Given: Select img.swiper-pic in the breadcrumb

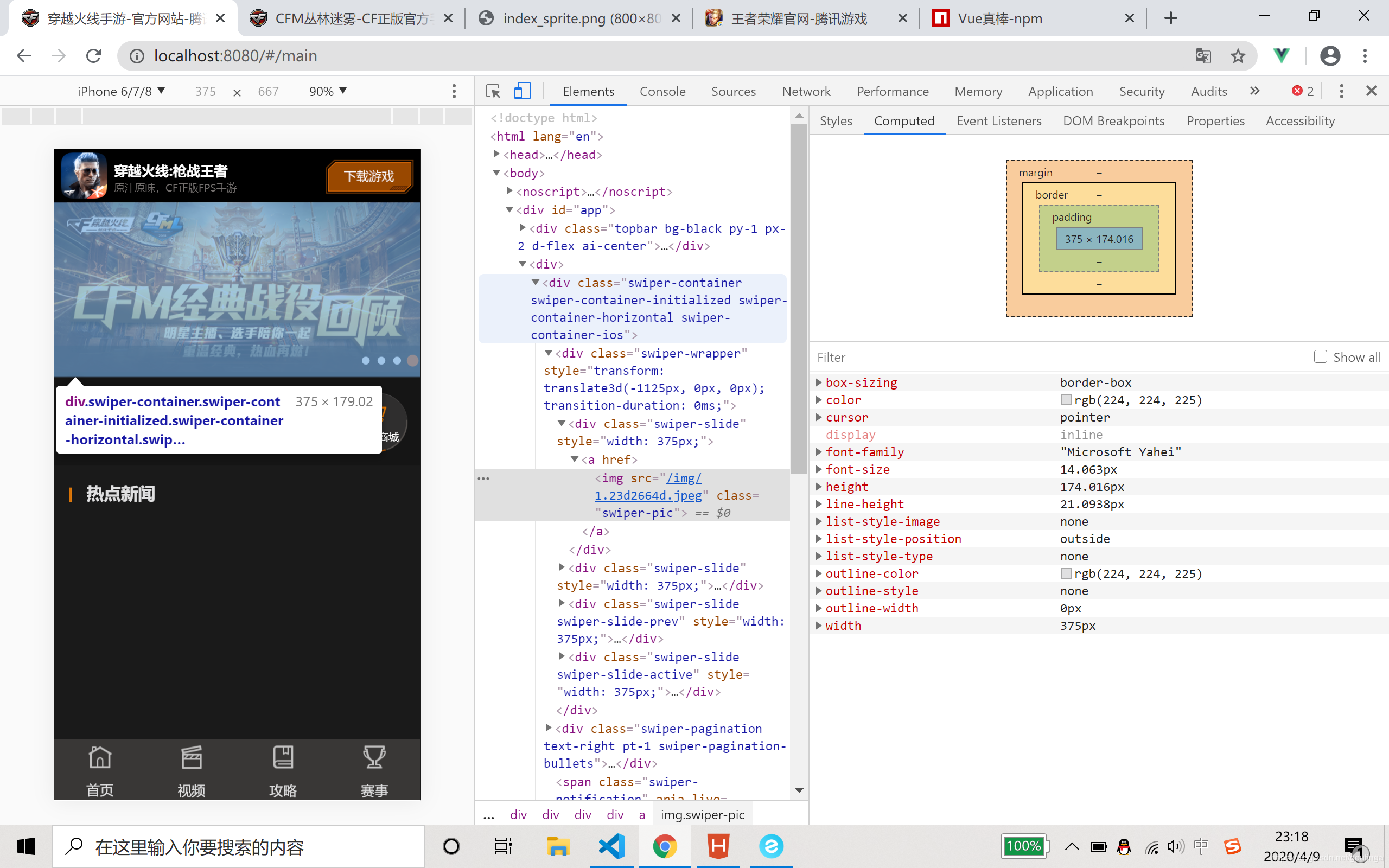Looking at the screenshot, I should coord(702,815).
